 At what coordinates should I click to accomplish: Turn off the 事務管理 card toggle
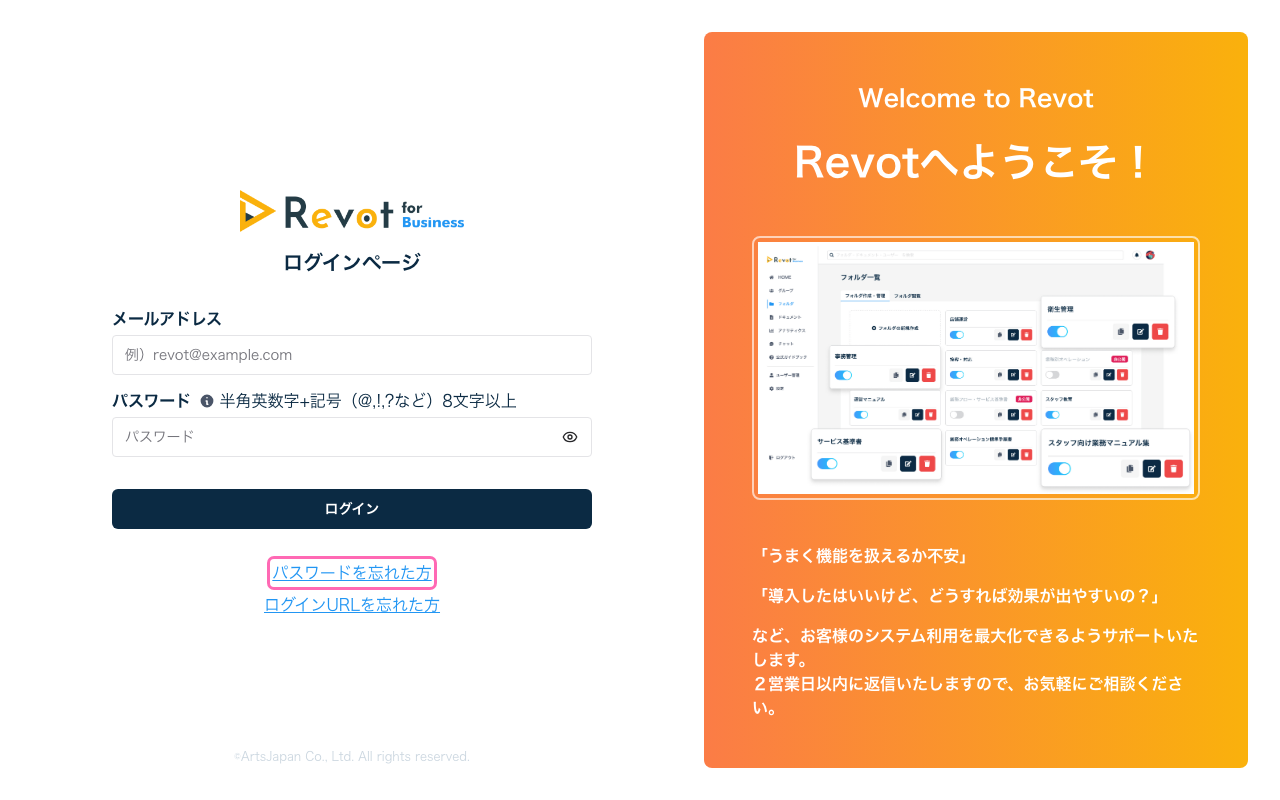tap(841, 375)
